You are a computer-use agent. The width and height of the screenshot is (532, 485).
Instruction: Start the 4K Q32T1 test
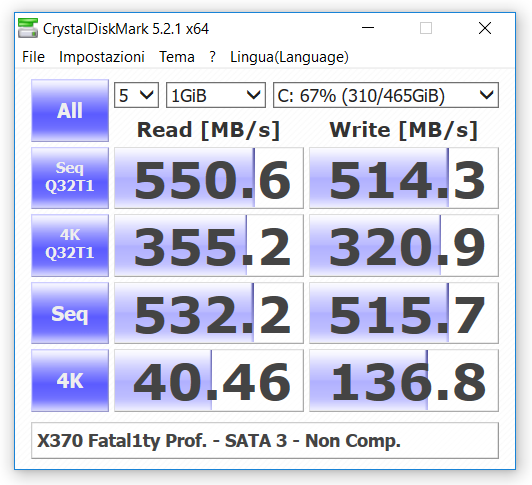70,245
